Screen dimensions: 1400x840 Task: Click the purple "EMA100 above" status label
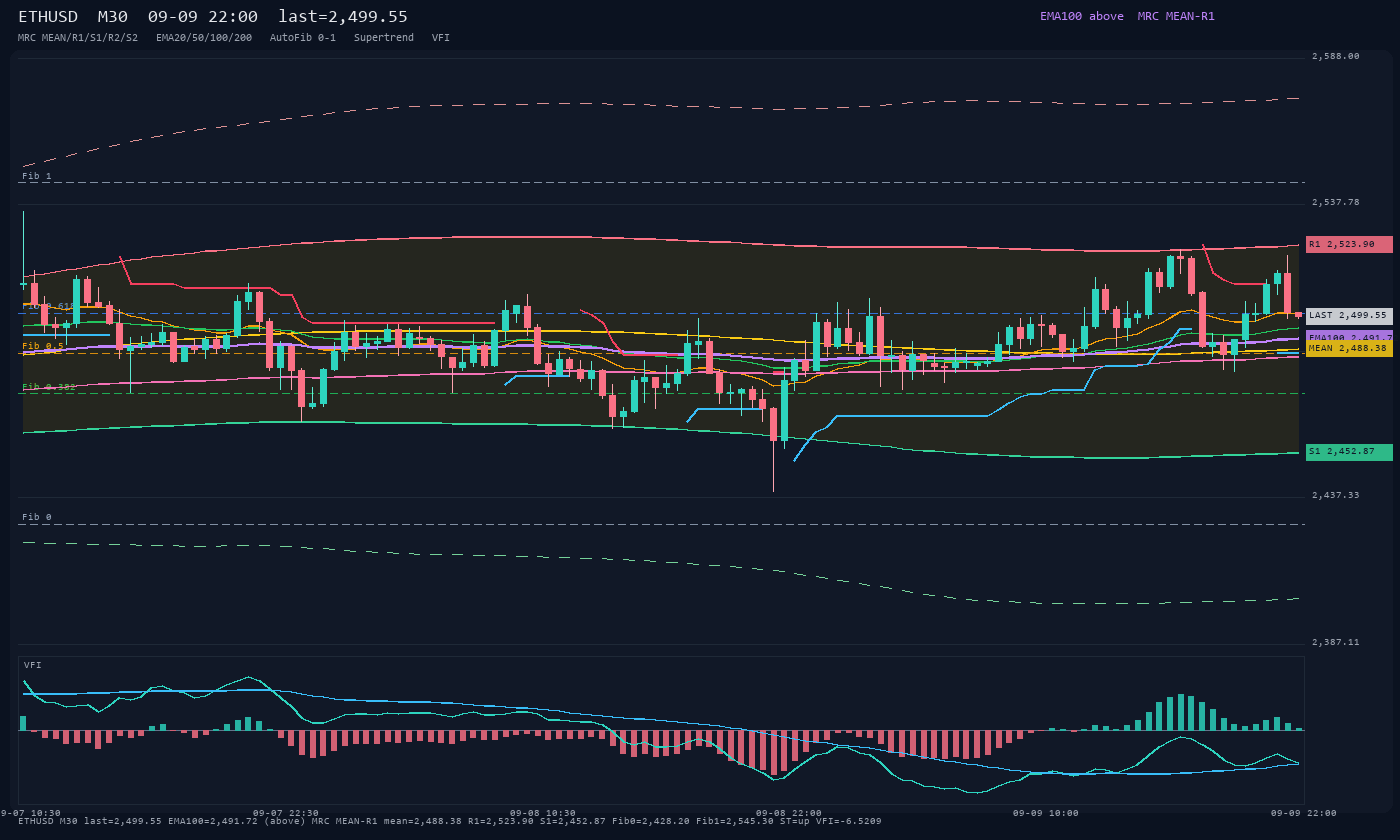[1081, 16]
